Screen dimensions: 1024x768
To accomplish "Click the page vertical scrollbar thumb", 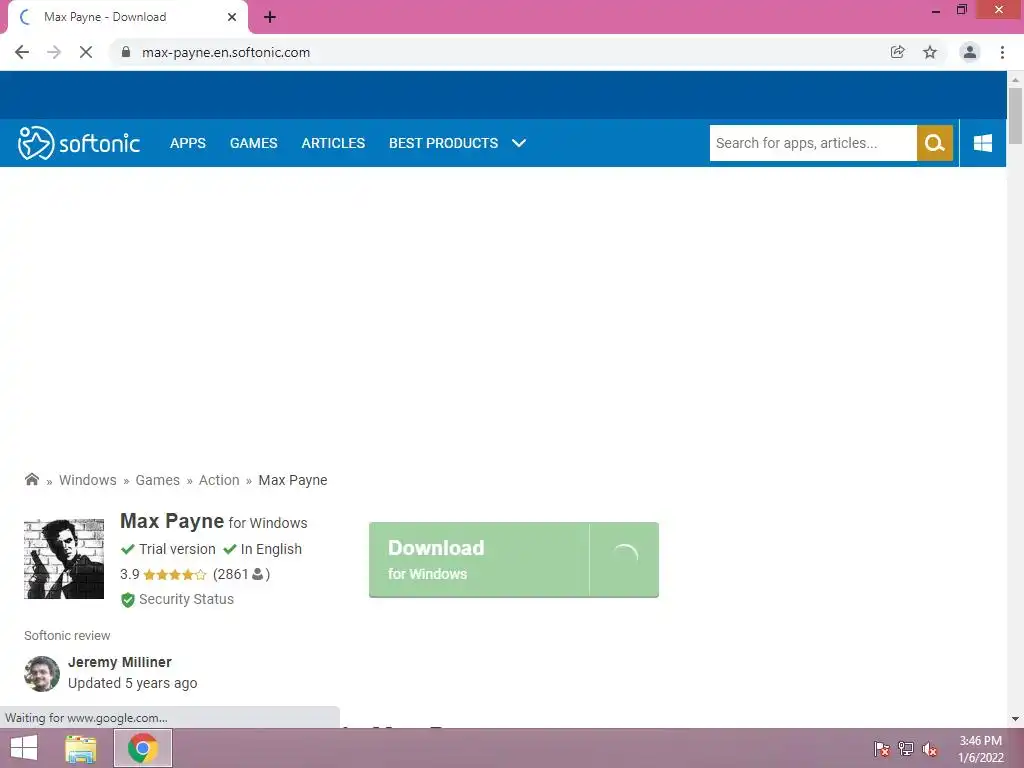I will click(x=1016, y=115).
